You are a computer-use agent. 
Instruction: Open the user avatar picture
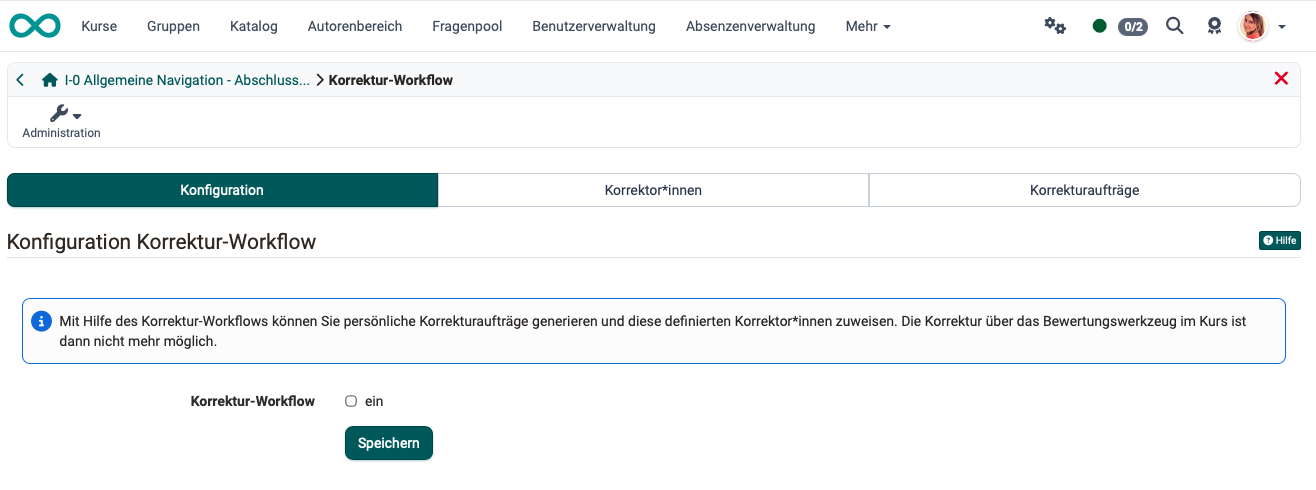(1253, 26)
